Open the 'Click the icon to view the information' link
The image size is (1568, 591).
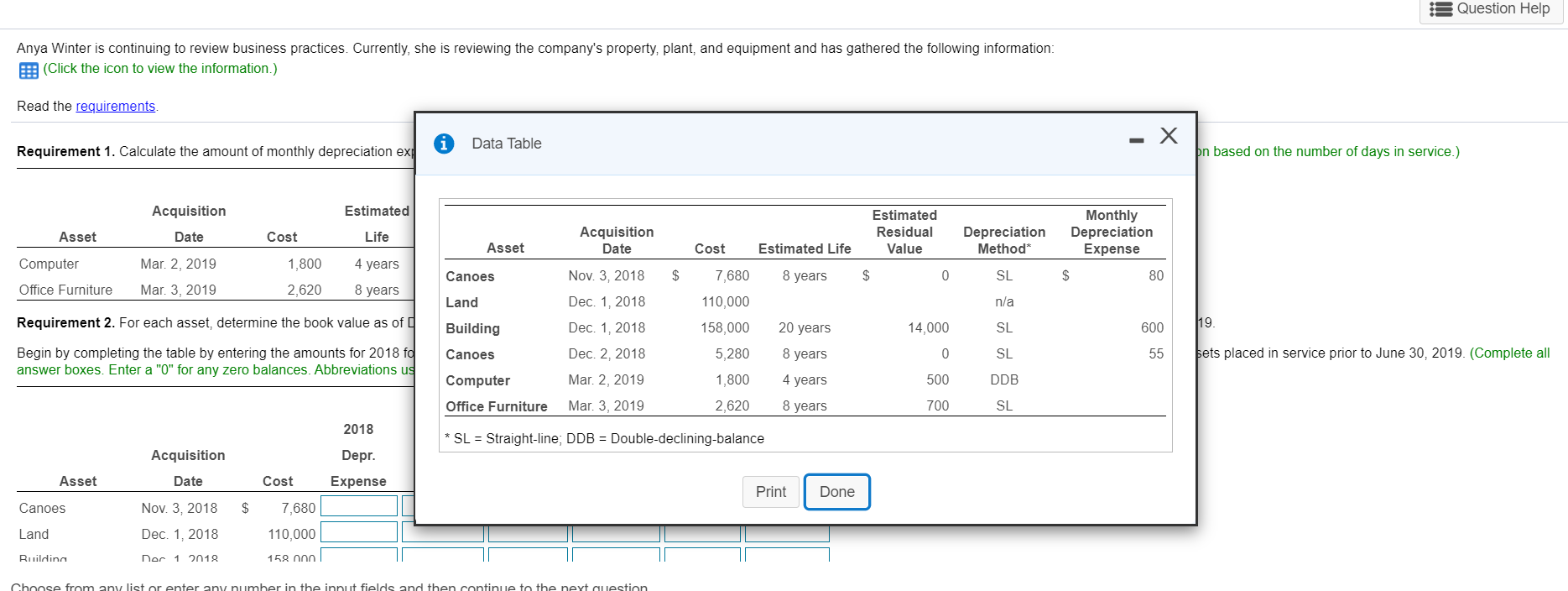tap(160, 69)
